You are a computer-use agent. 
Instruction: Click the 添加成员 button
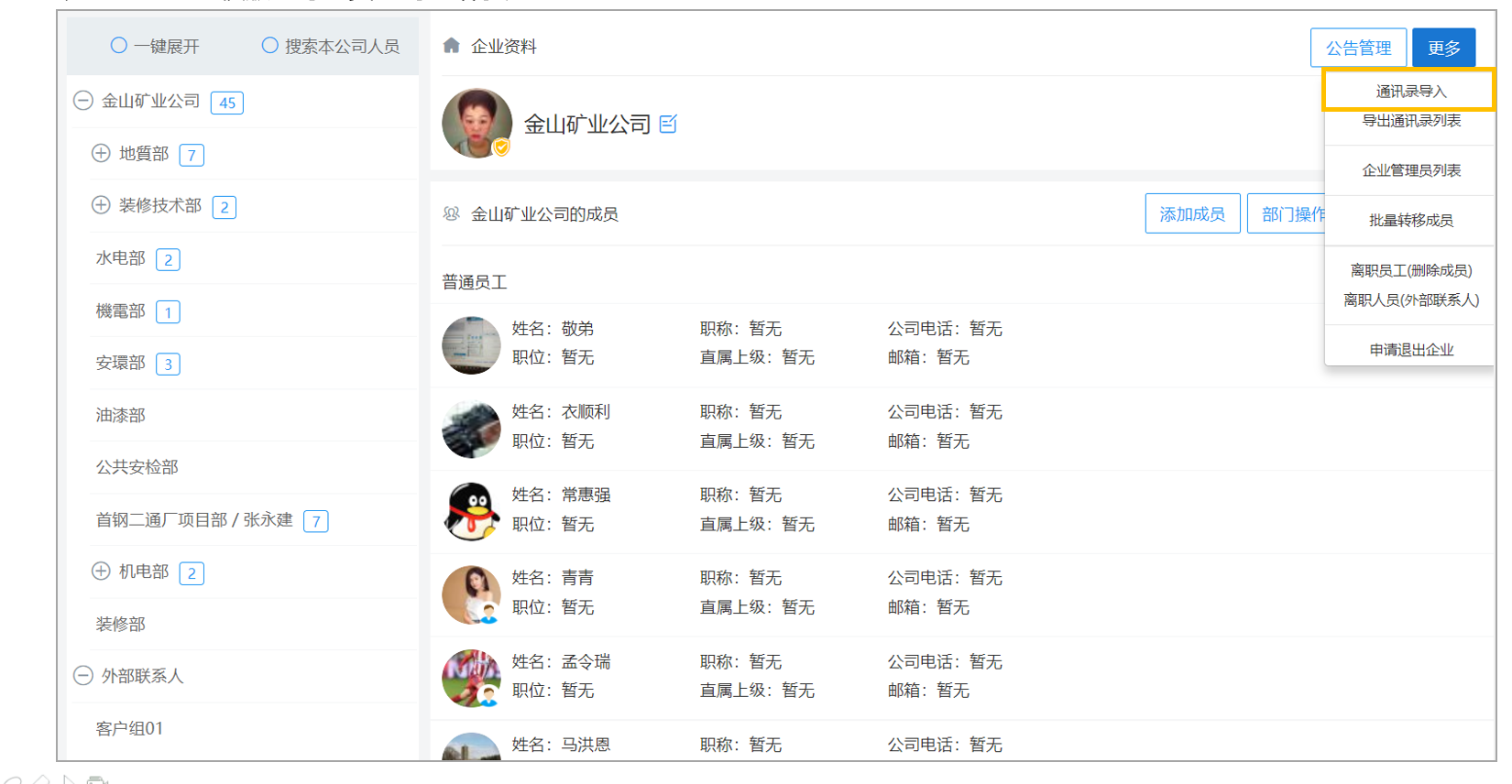pos(1192,213)
